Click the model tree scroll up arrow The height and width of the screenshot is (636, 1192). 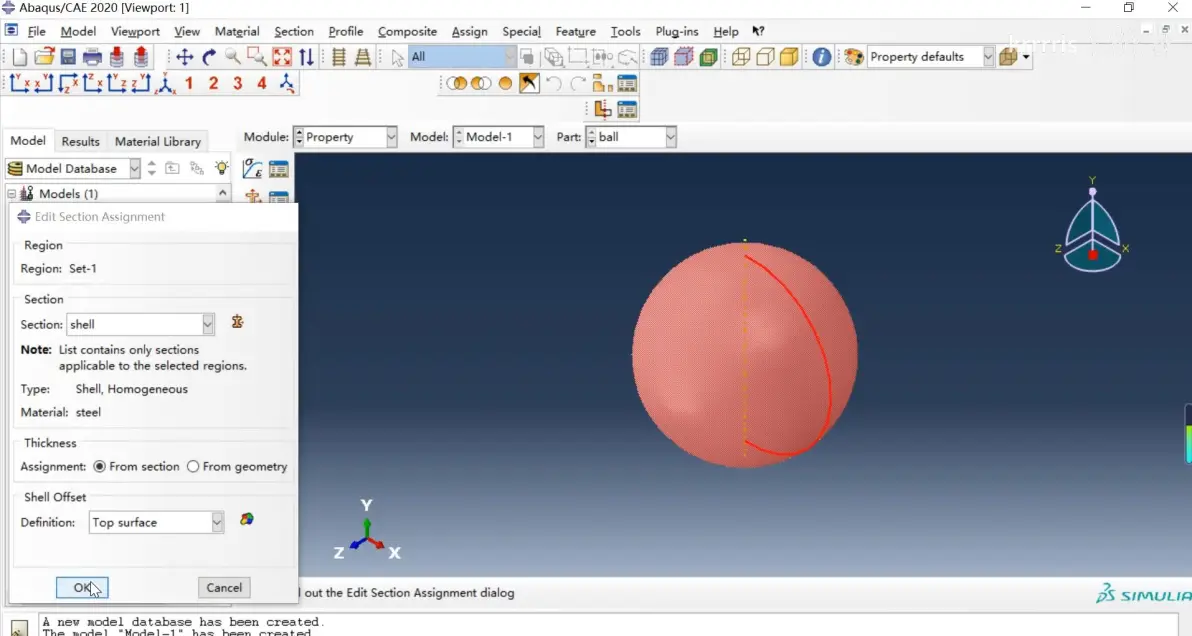[x=222, y=193]
